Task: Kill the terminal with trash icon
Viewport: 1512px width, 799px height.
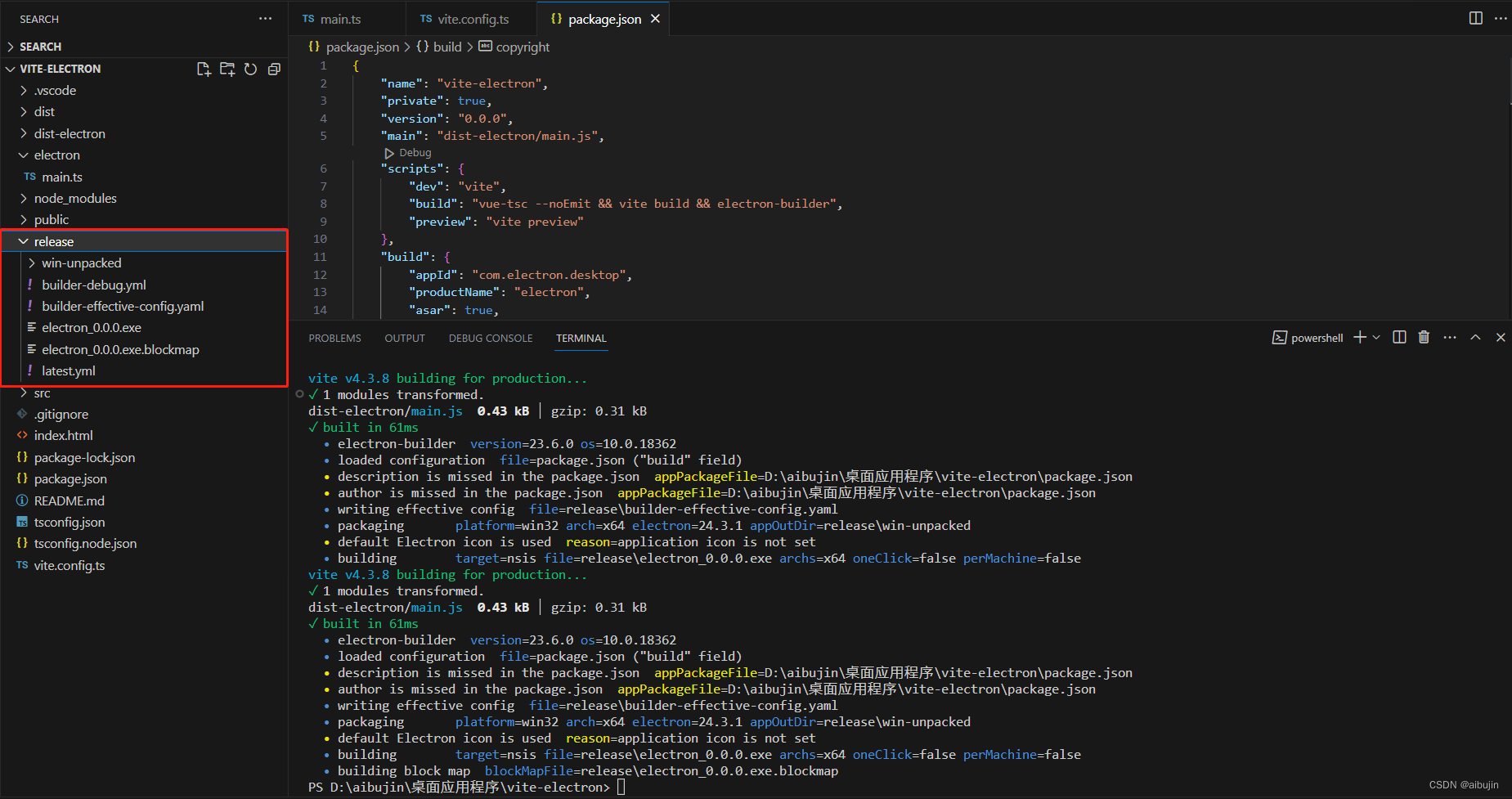Action: [1424, 337]
